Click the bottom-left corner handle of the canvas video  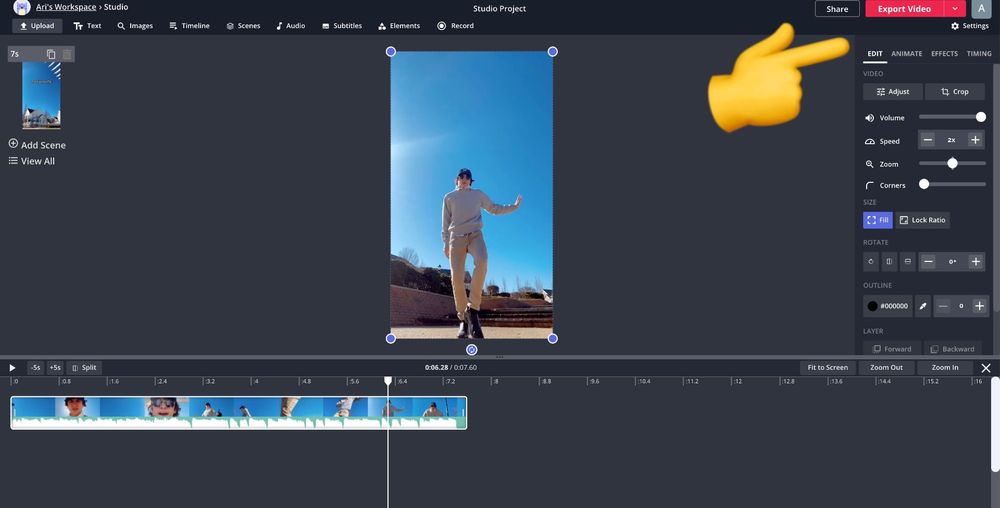391,338
